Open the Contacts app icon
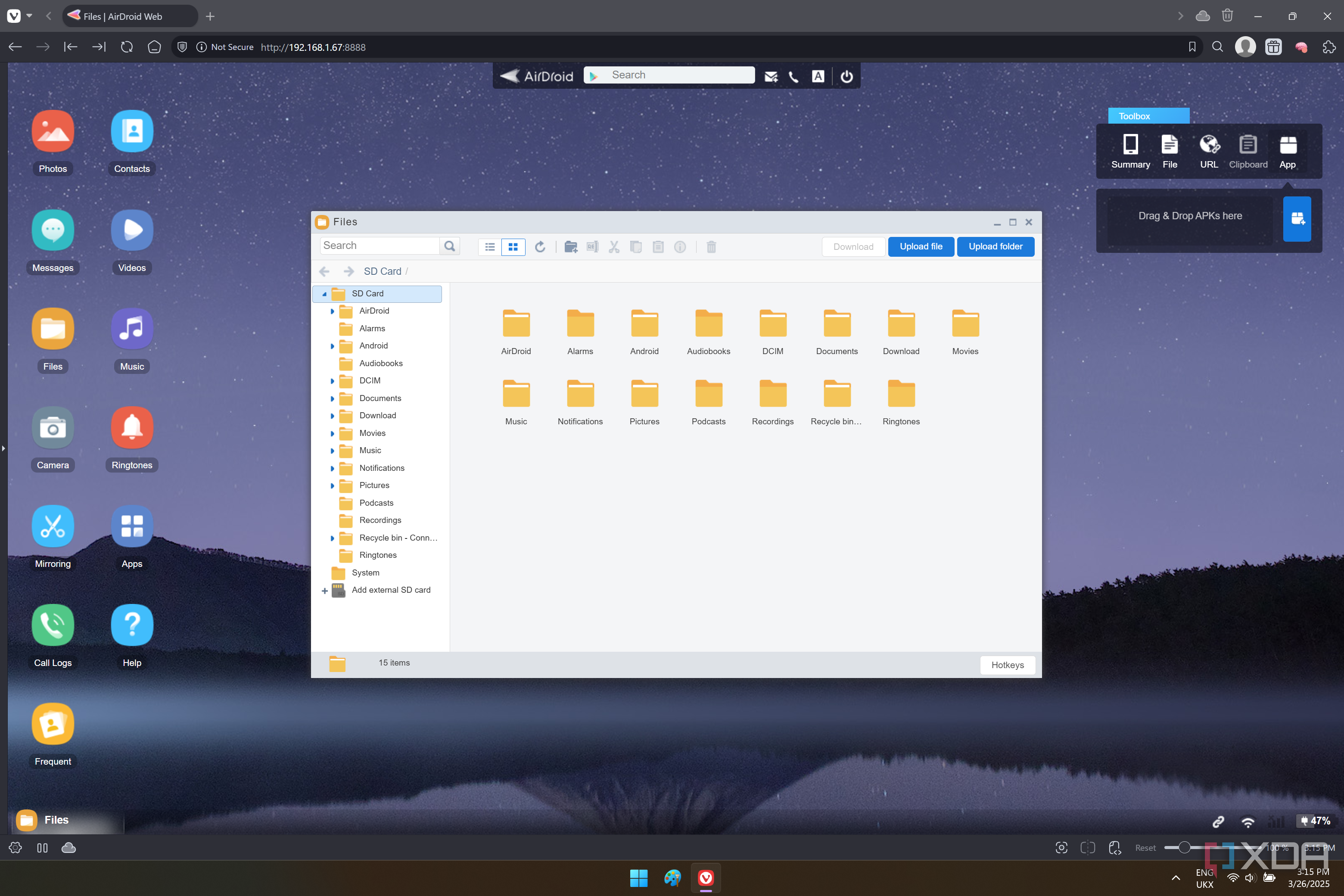 pyautogui.click(x=132, y=131)
